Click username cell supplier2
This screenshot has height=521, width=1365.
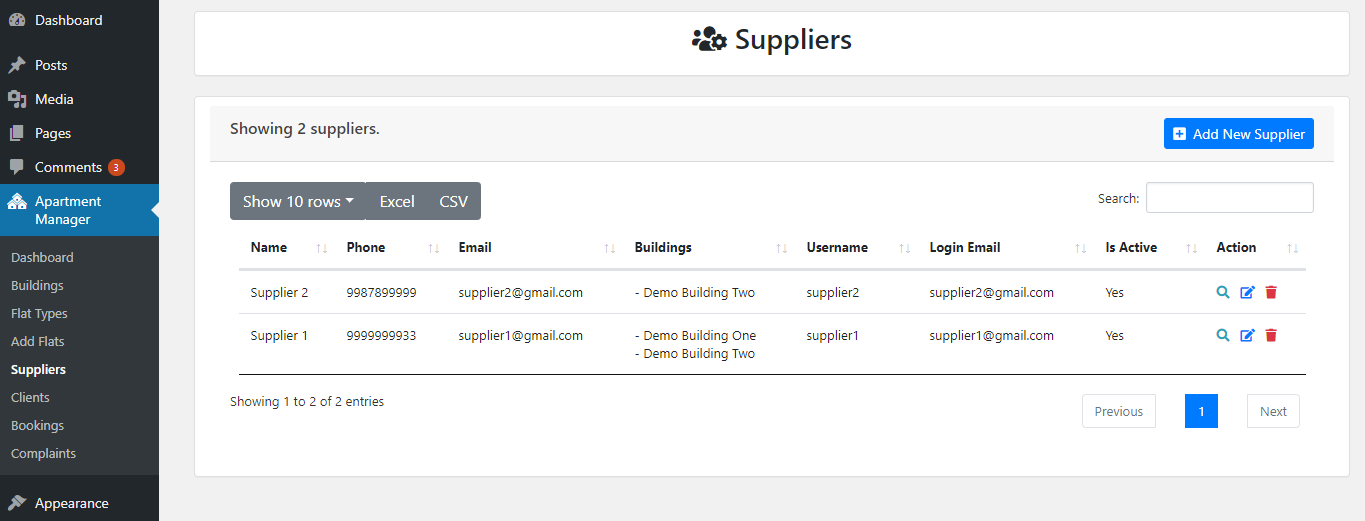pos(833,292)
